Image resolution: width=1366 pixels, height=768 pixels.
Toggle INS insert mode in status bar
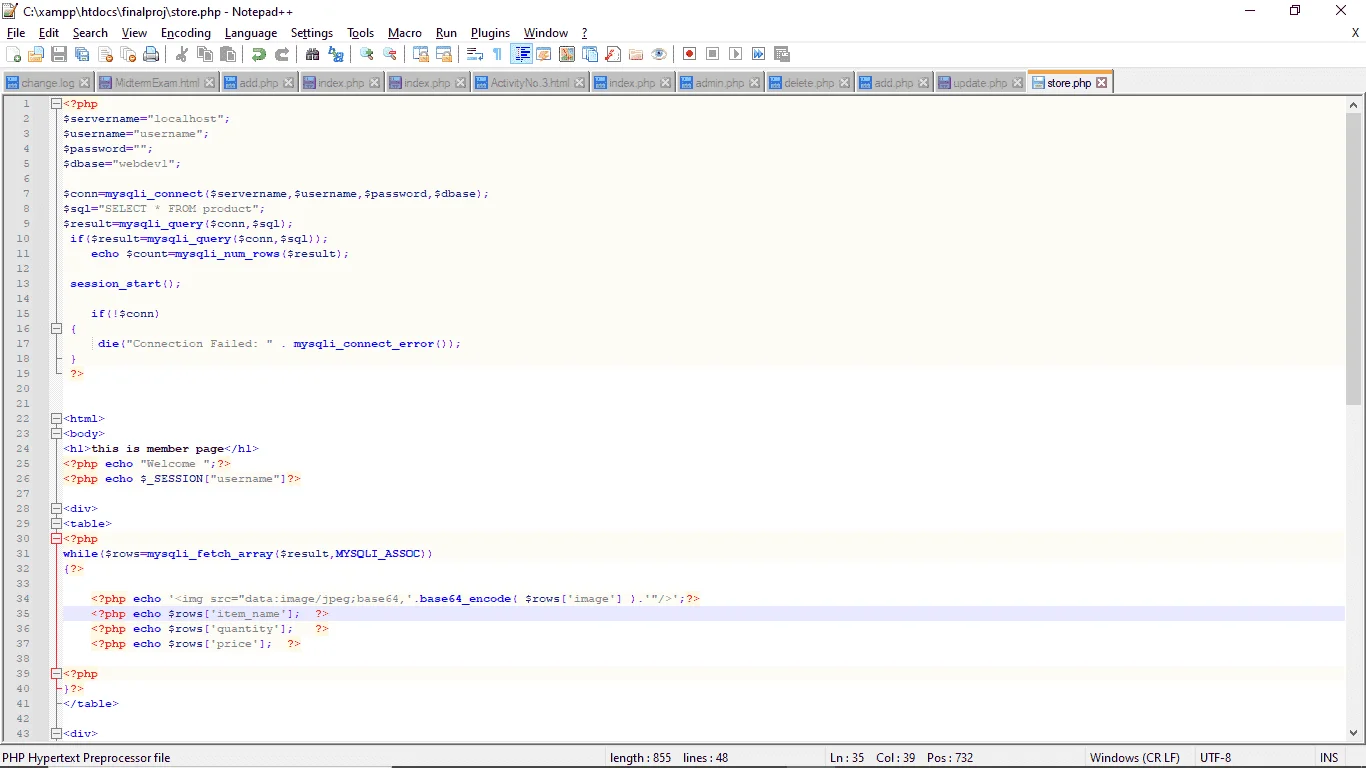(1329, 758)
